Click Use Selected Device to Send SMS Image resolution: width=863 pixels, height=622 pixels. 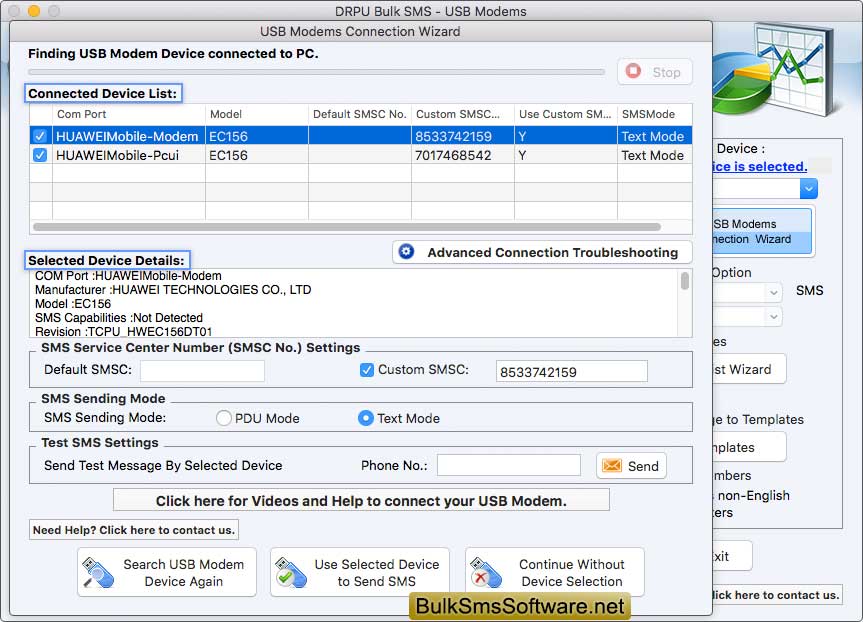coord(360,572)
